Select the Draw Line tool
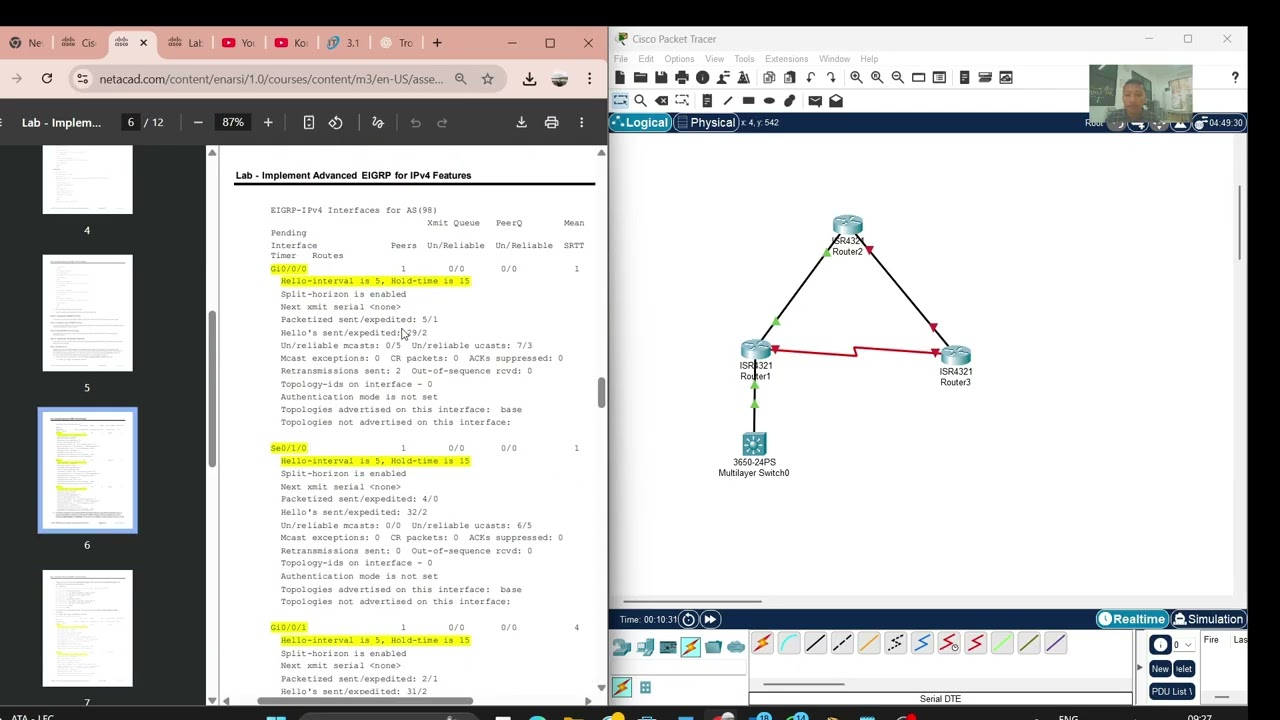This screenshot has width=1280, height=720. [727, 100]
